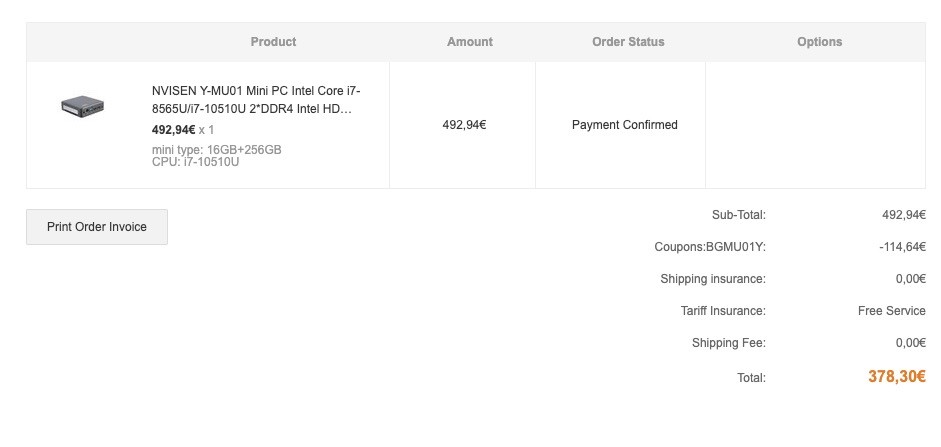Click the Sub-Total label
Viewport: 941px width, 447px height.
coord(739,215)
